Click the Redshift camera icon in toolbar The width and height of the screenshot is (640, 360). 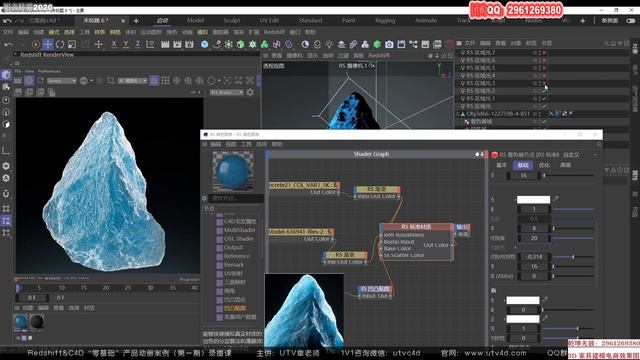pyautogui.click(x=389, y=44)
